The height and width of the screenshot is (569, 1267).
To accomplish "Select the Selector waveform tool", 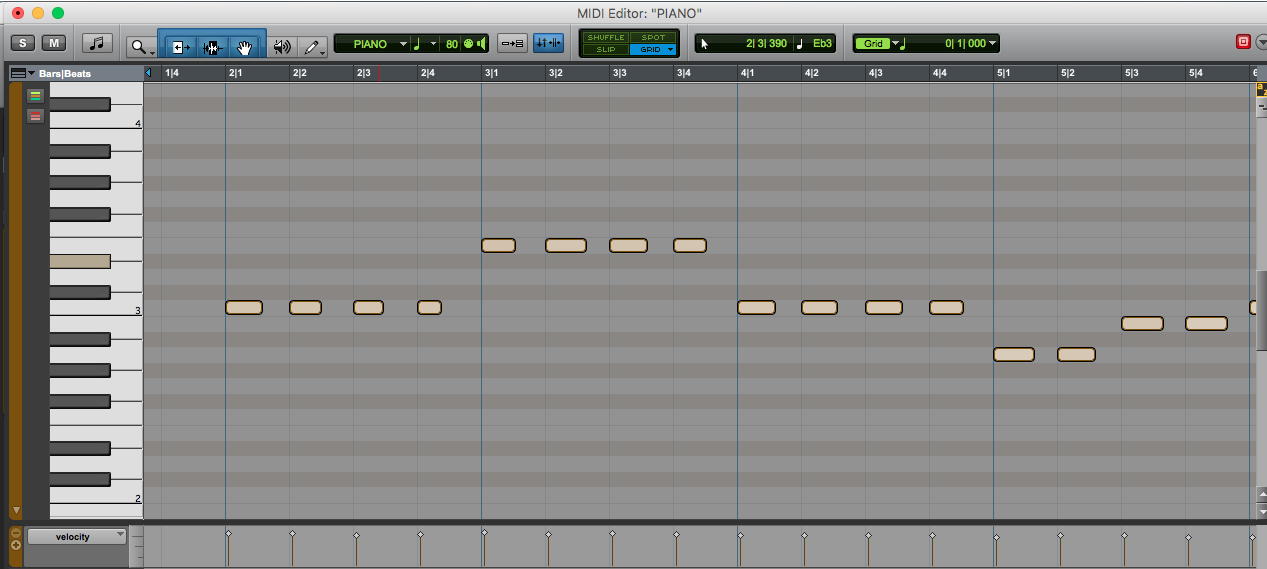I will click(212, 46).
